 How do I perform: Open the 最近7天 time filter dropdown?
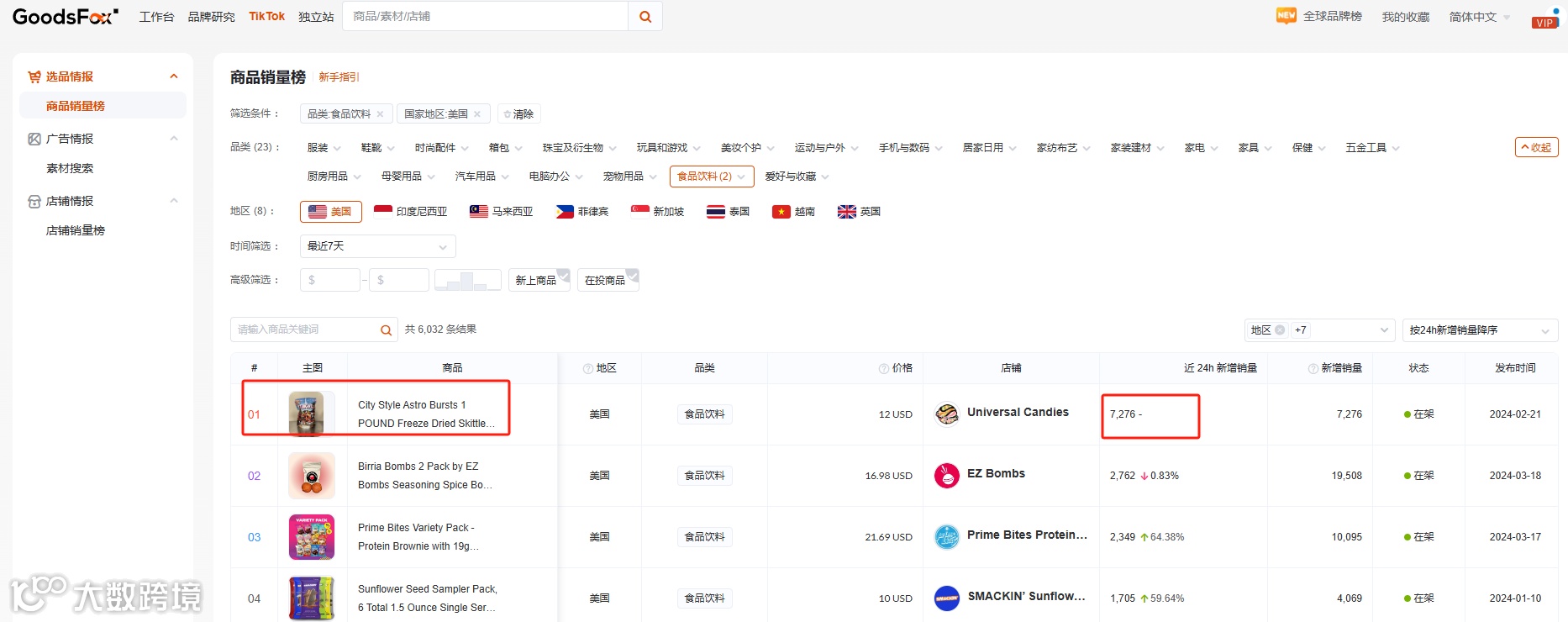tap(378, 246)
